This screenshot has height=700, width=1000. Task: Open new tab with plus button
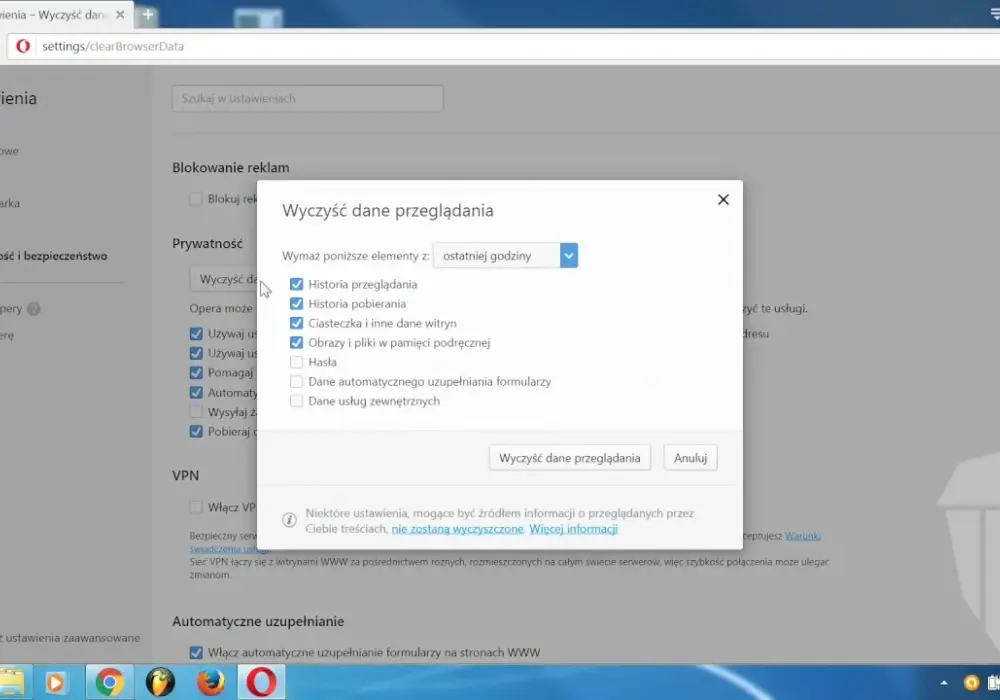point(148,14)
